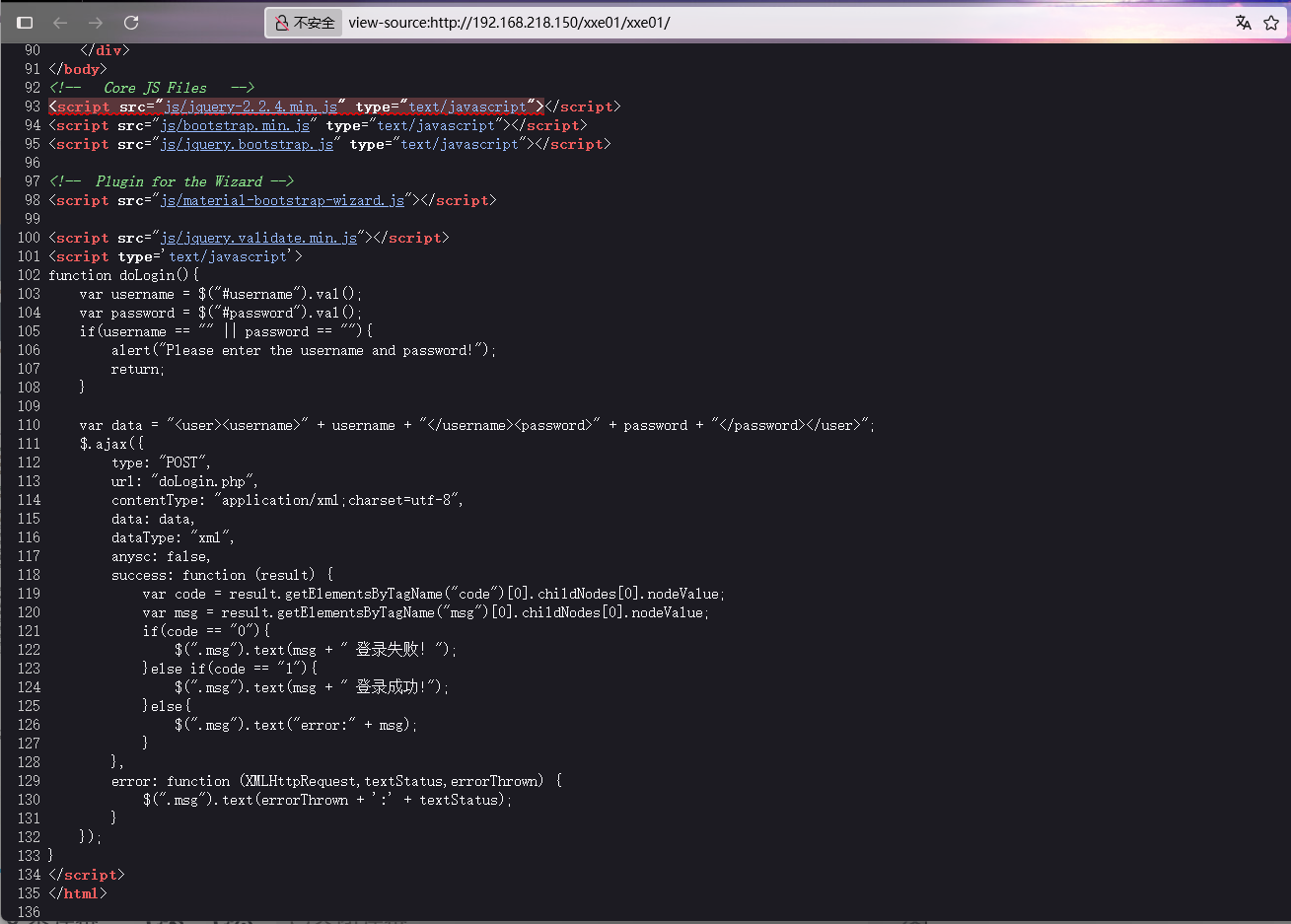Click the 'Plugin for the Wizard' comment
This screenshot has width=1291, height=924.
[179, 181]
